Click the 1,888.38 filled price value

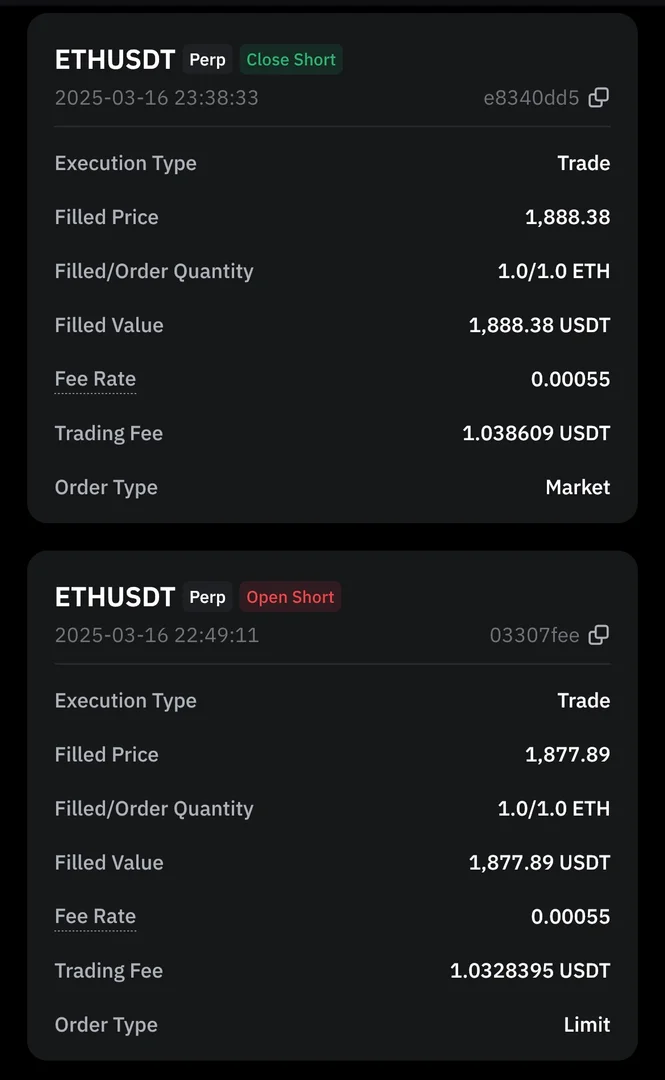coord(567,217)
